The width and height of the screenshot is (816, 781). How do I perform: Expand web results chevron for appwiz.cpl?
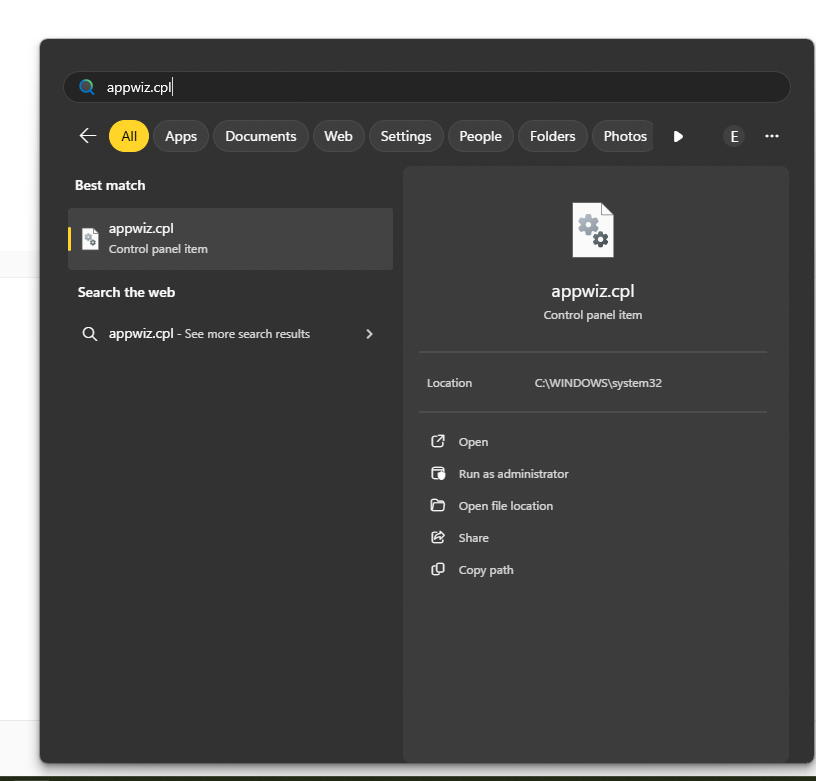369,334
